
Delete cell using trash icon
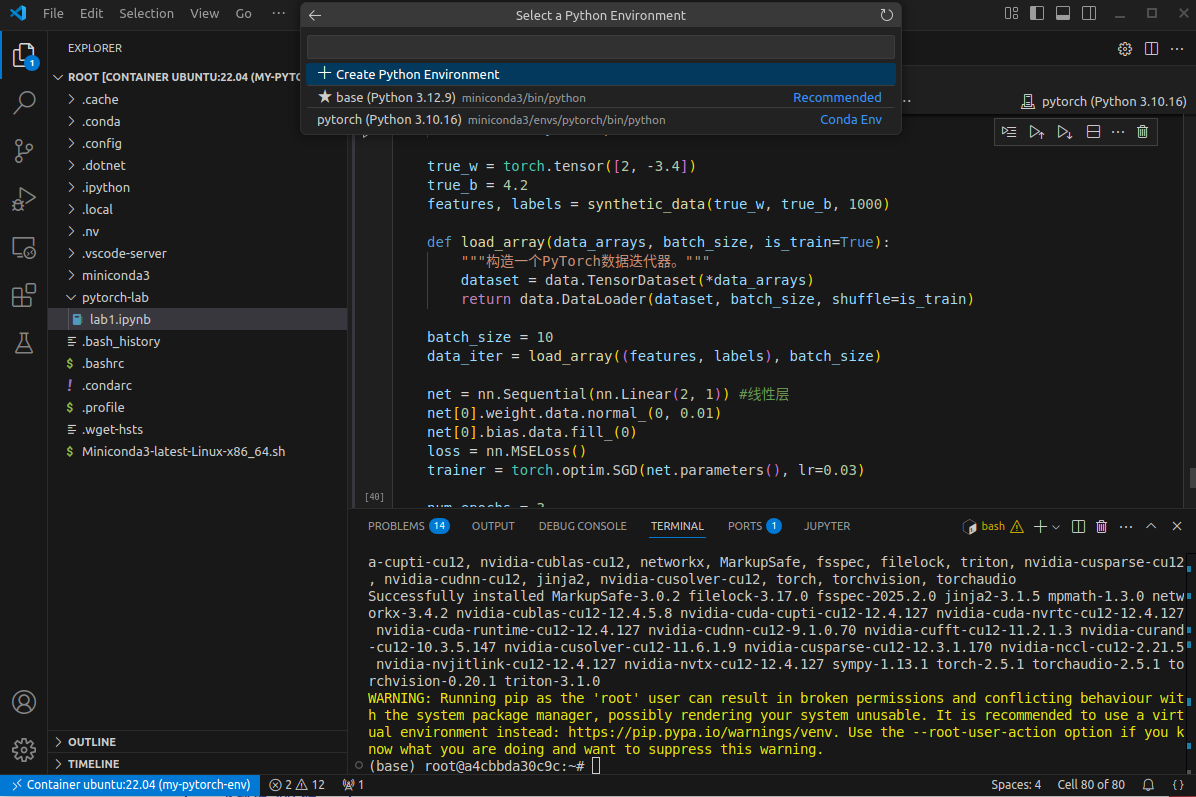pos(1142,131)
